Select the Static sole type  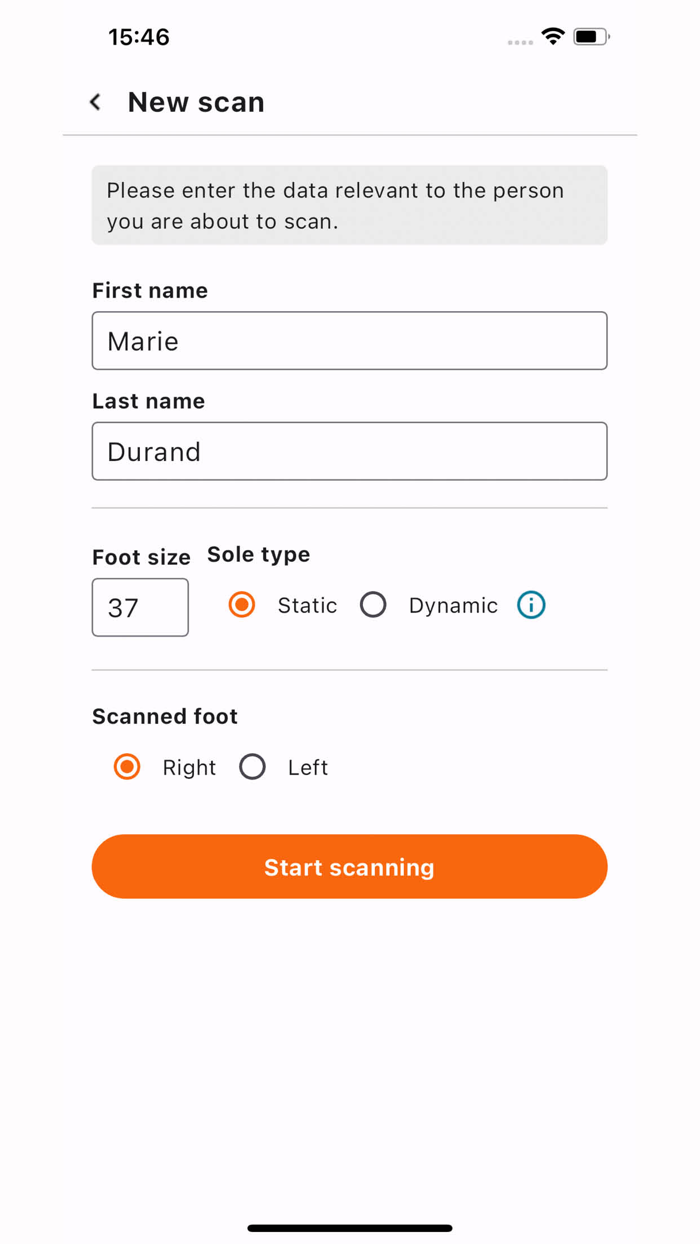[242, 605]
